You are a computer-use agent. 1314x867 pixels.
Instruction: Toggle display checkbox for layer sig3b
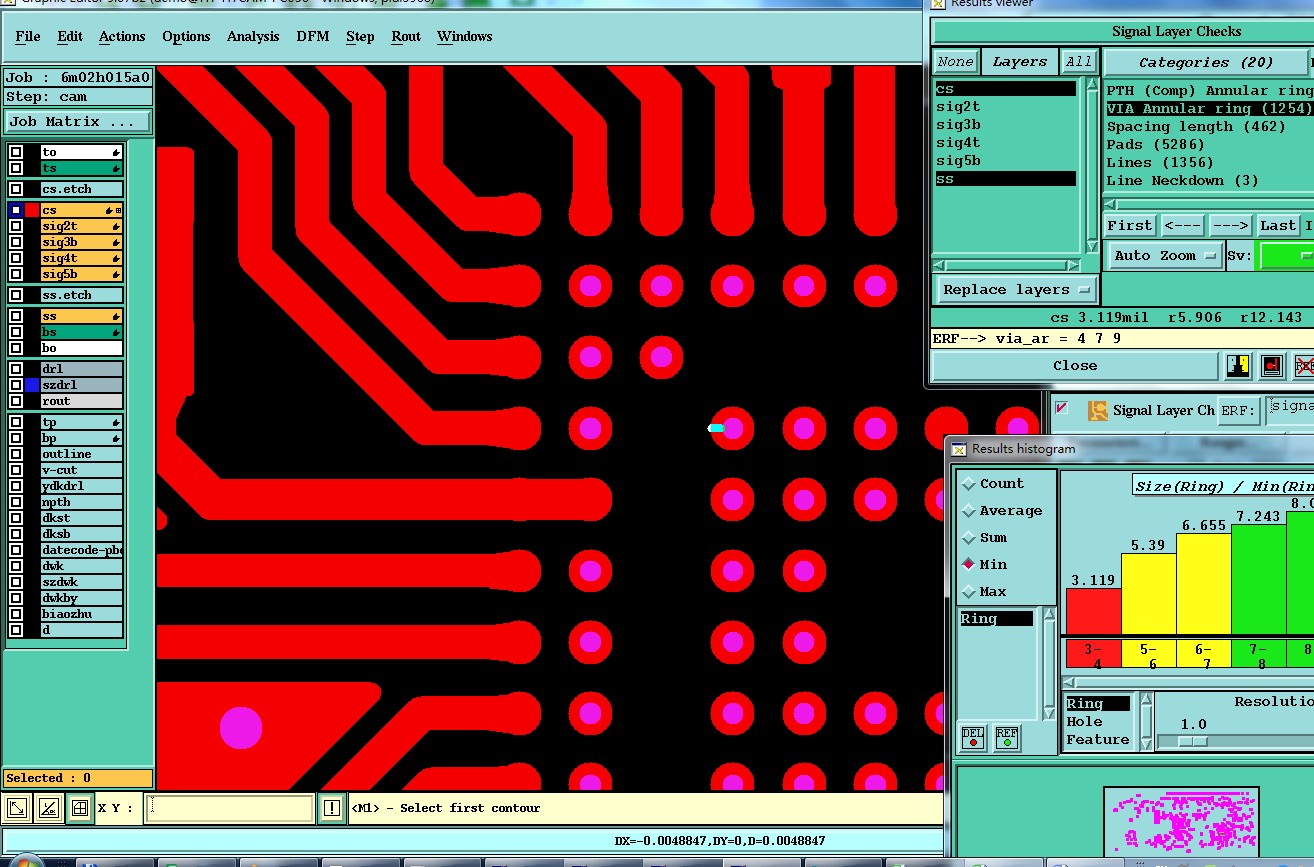click(16, 242)
